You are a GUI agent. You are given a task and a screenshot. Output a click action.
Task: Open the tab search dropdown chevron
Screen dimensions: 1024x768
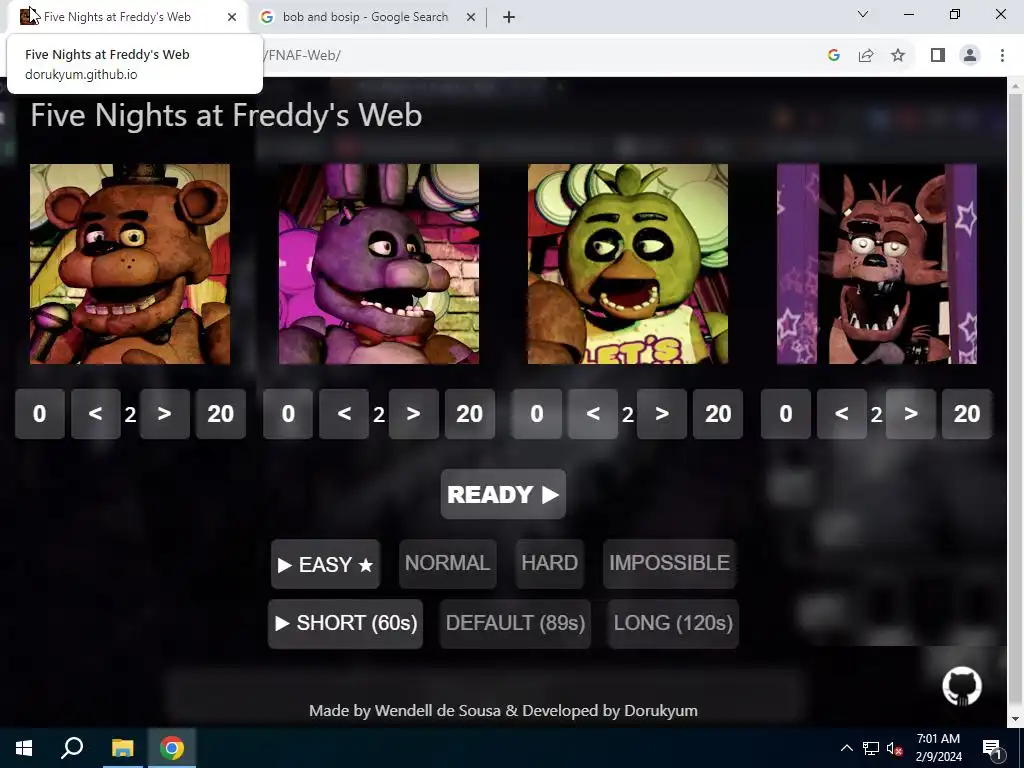[x=863, y=14]
